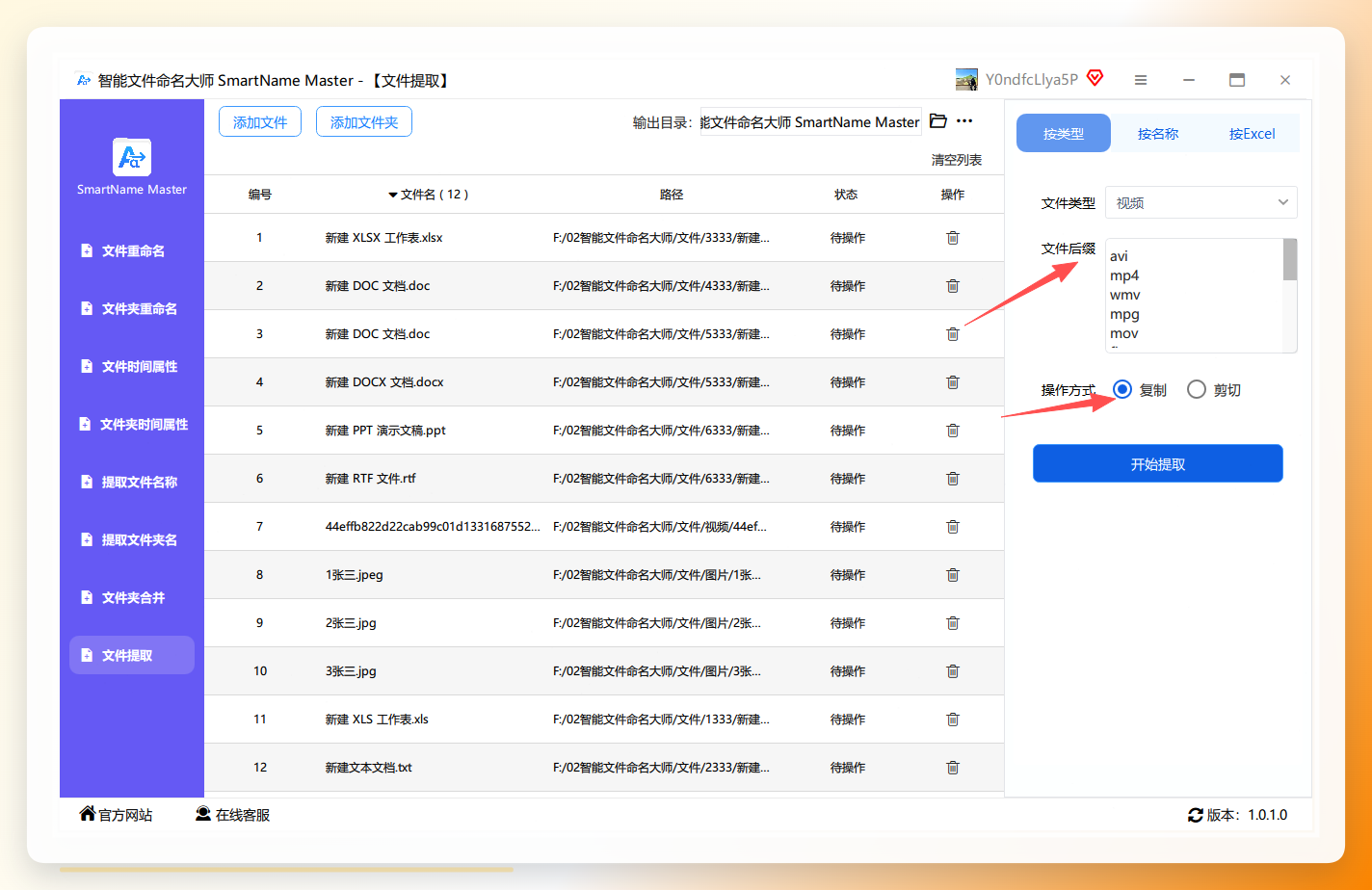Delete the 新建 RTF 文件.rtf row
Viewport: 1372px width, 890px height.
coord(953,479)
